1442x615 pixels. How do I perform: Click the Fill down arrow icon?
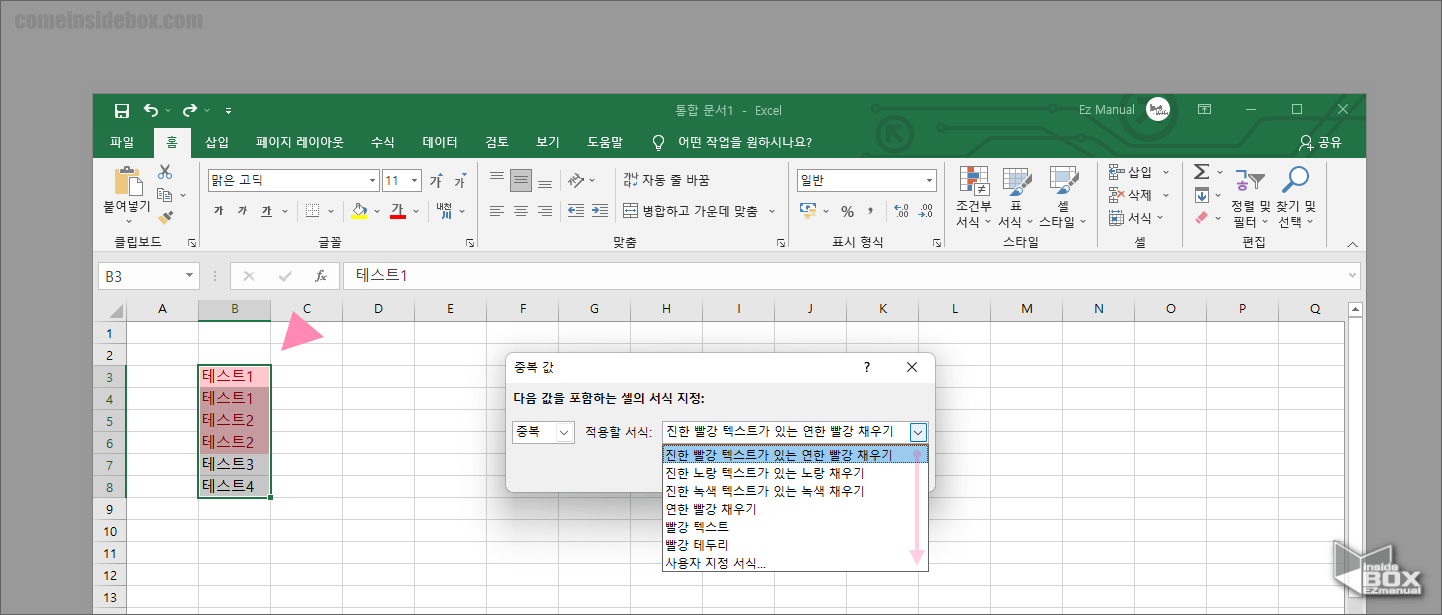point(1202,195)
